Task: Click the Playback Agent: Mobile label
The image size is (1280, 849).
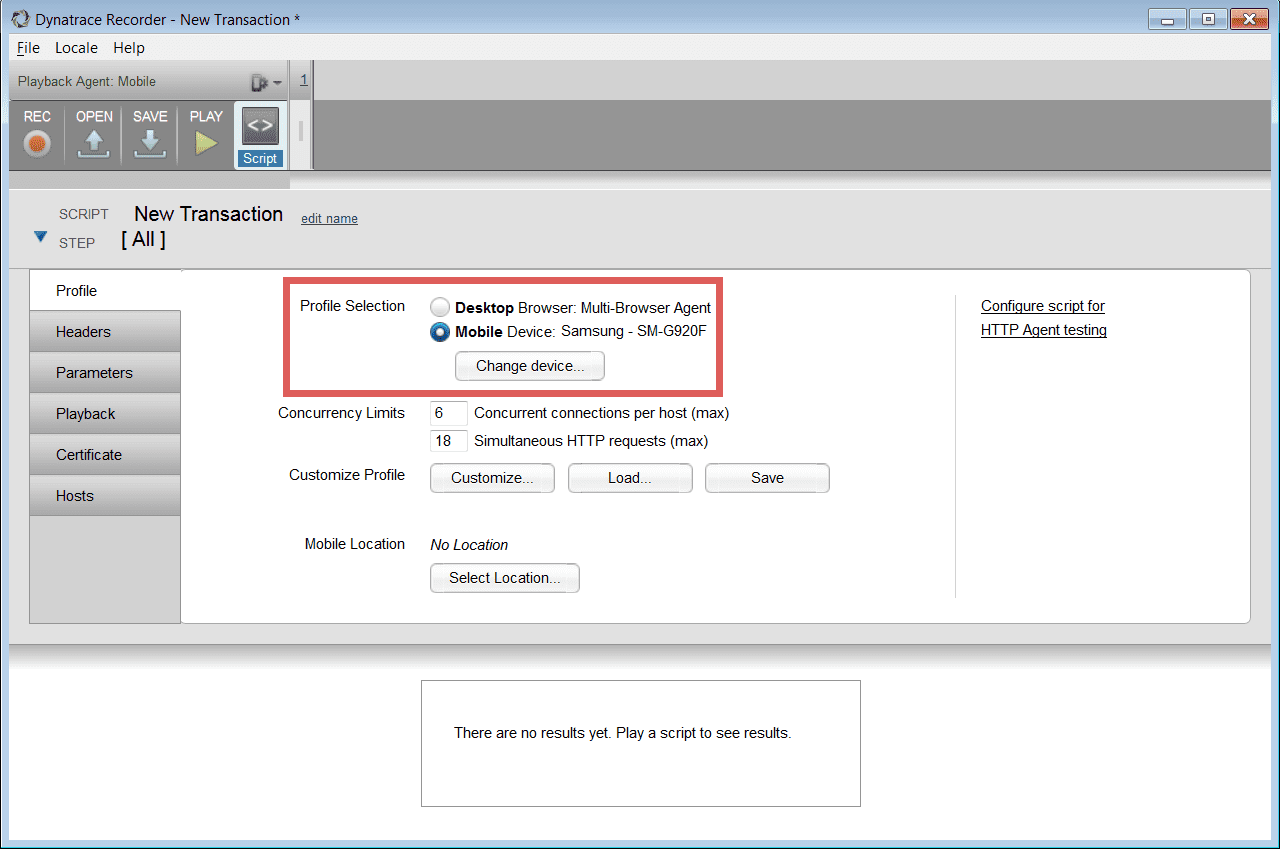Action: [x=87, y=82]
